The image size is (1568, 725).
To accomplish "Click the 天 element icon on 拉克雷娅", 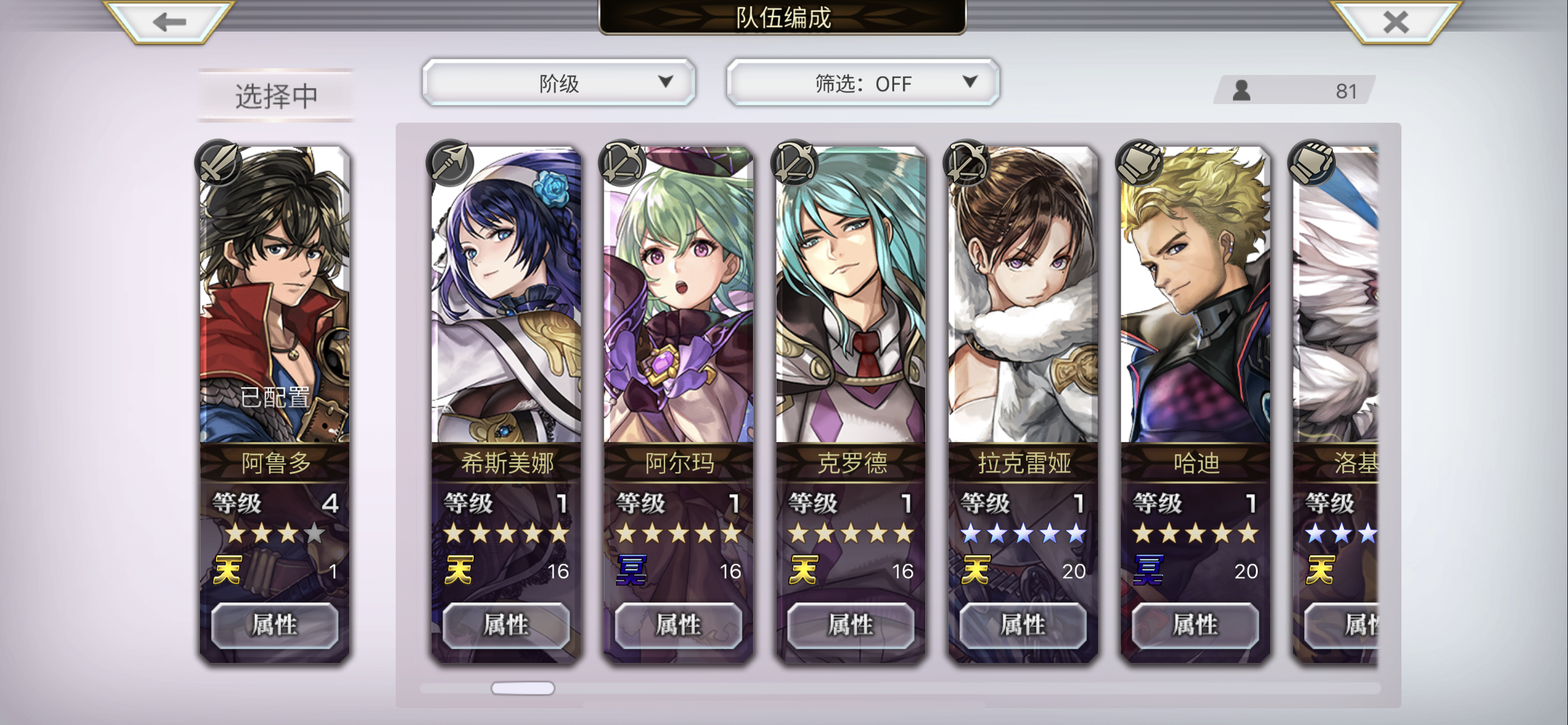I will [975, 570].
